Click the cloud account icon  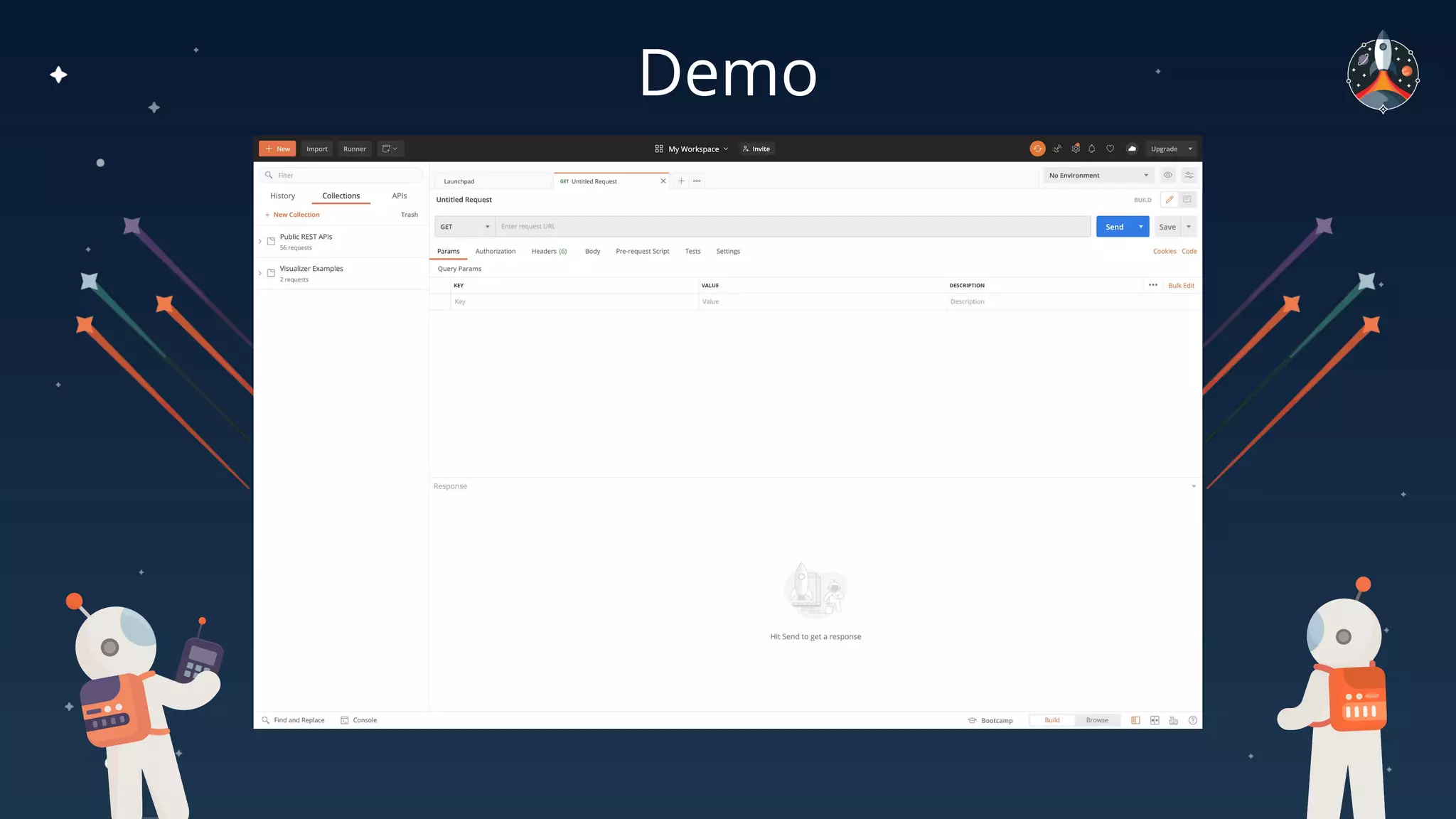tap(1132, 149)
